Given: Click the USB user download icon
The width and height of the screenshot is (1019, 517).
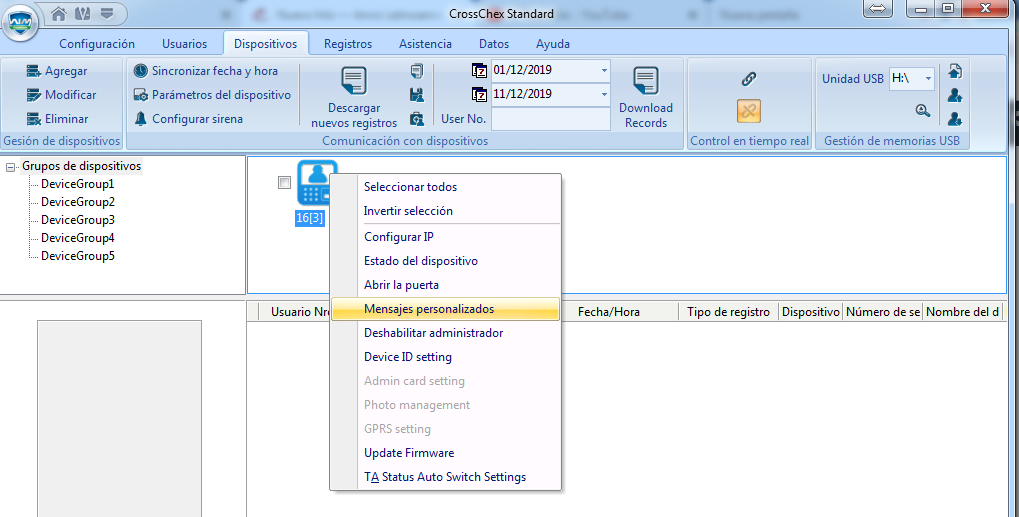Looking at the screenshot, I should click(955, 119).
